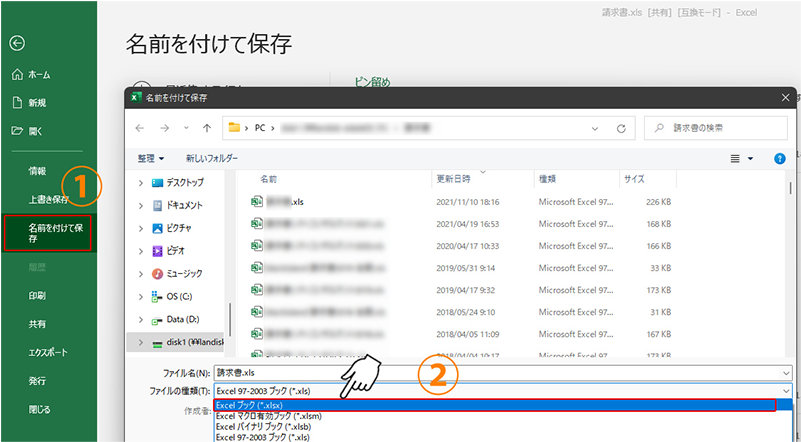Expand the ピクチャ tree node
Image resolution: width=801 pixels, height=442 pixels.
[x=141, y=228]
